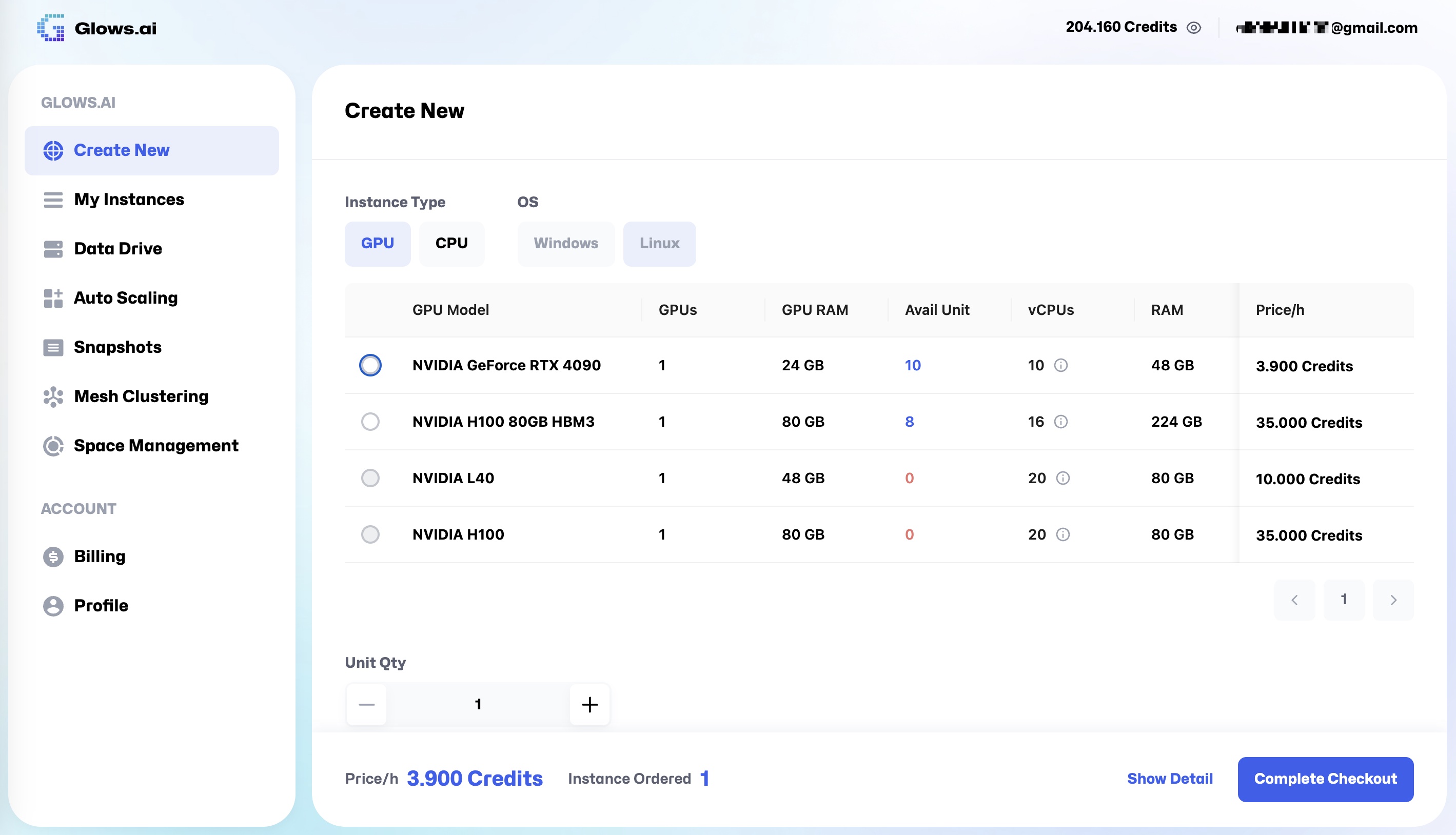Switch instance type to CPU
Viewport: 1456px width, 835px height.
(451, 243)
